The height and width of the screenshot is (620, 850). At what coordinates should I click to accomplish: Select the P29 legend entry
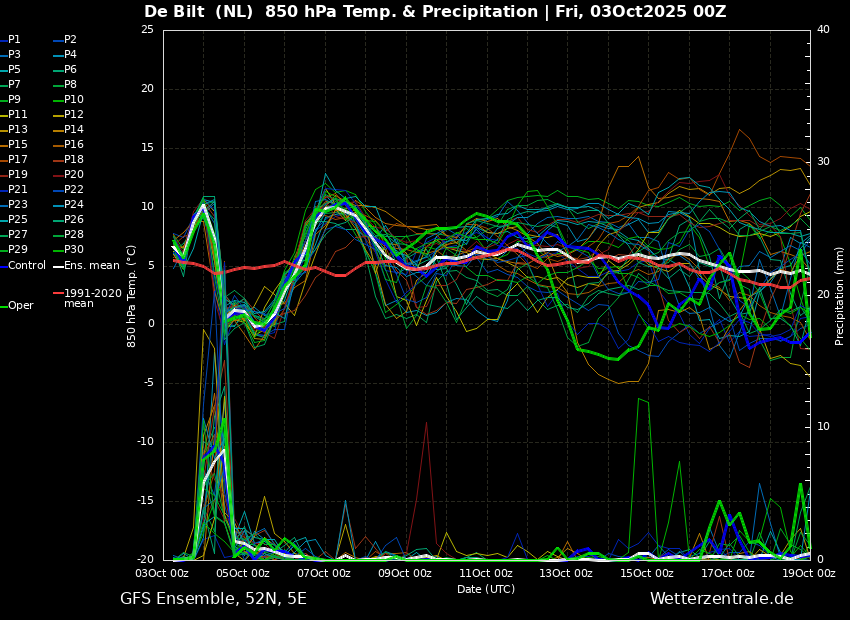tap(14, 249)
